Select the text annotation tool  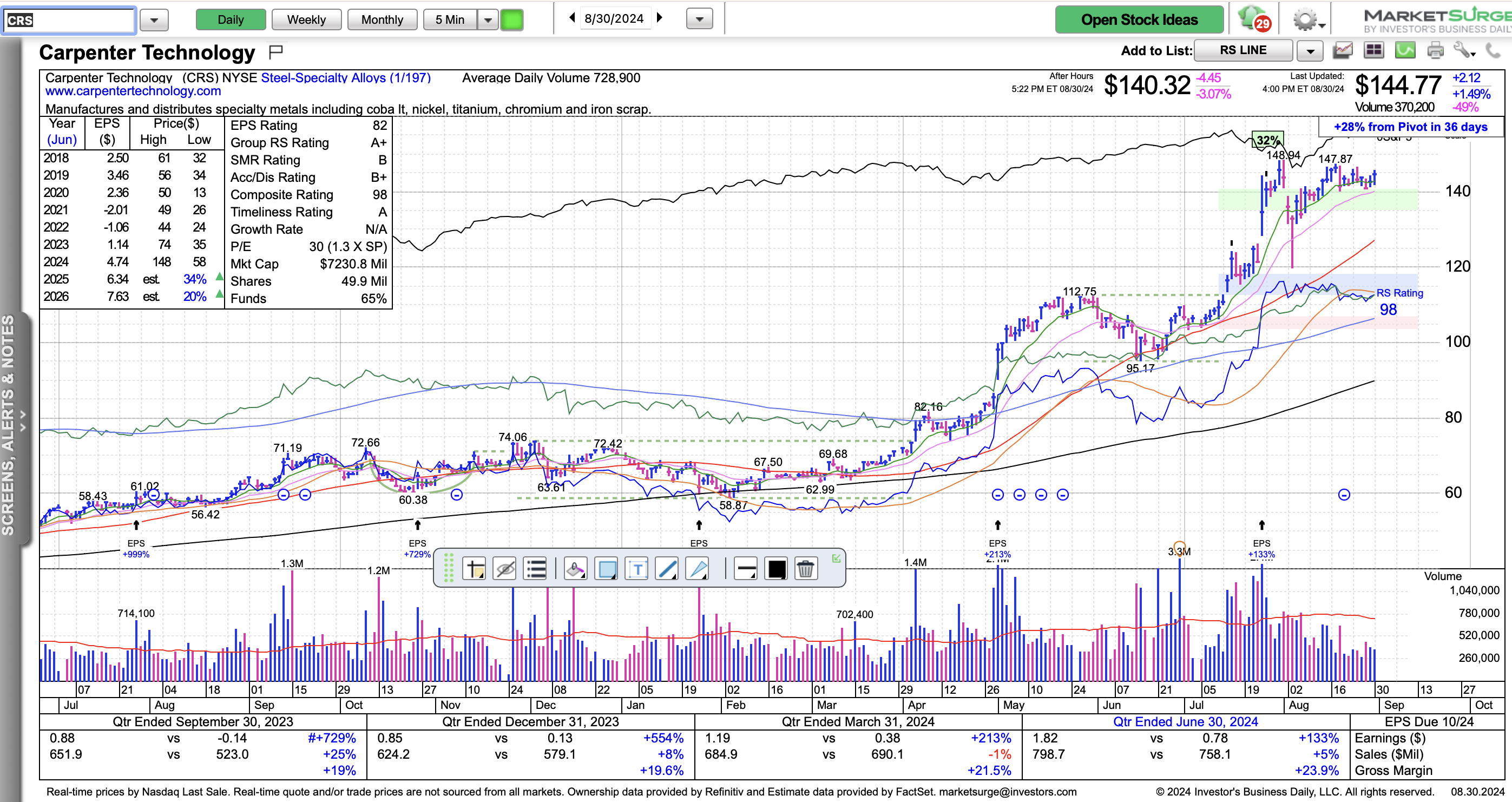(637, 568)
